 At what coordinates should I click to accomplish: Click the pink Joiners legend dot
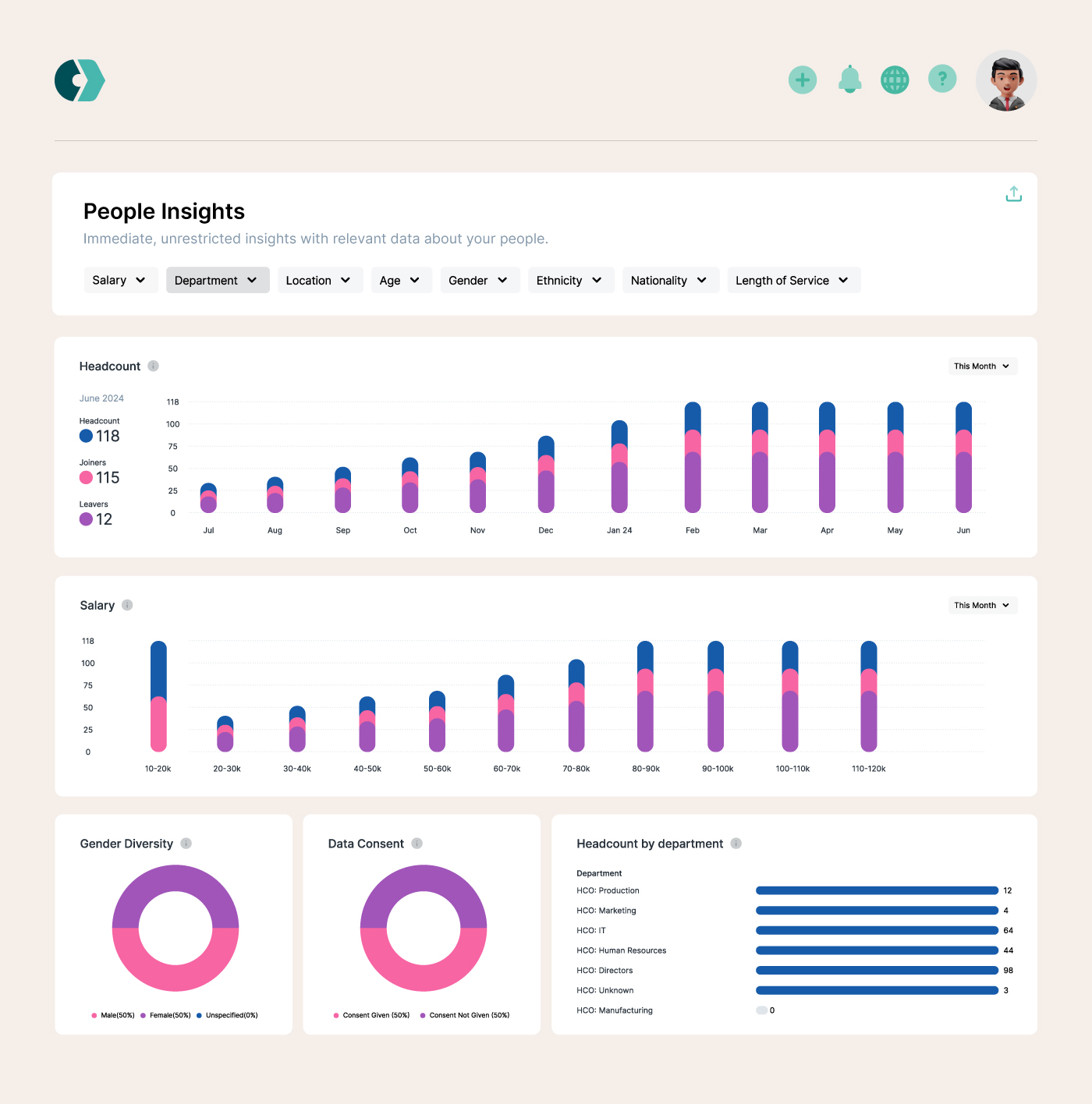click(x=86, y=477)
